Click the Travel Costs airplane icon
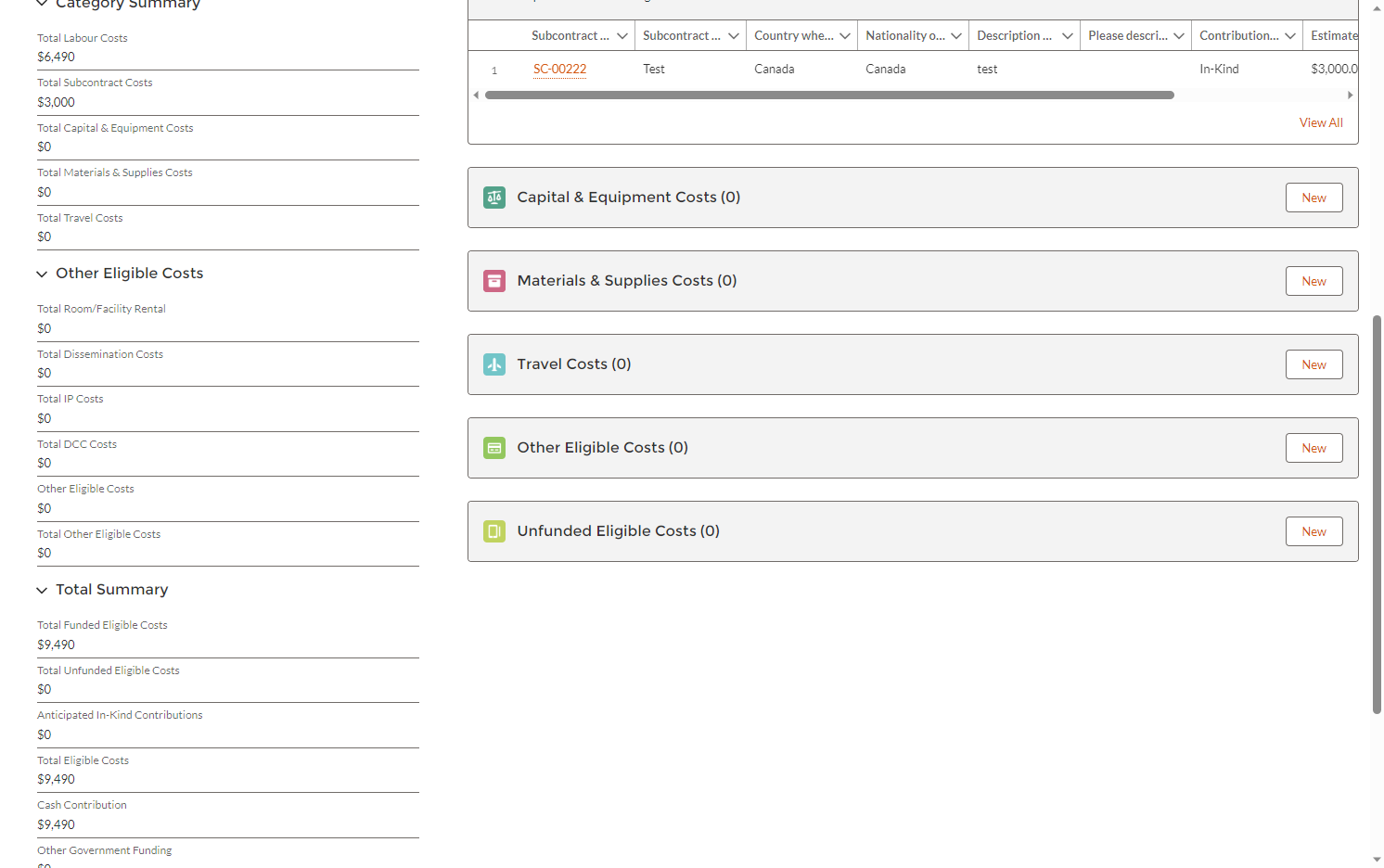1384x868 pixels. point(494,364)
